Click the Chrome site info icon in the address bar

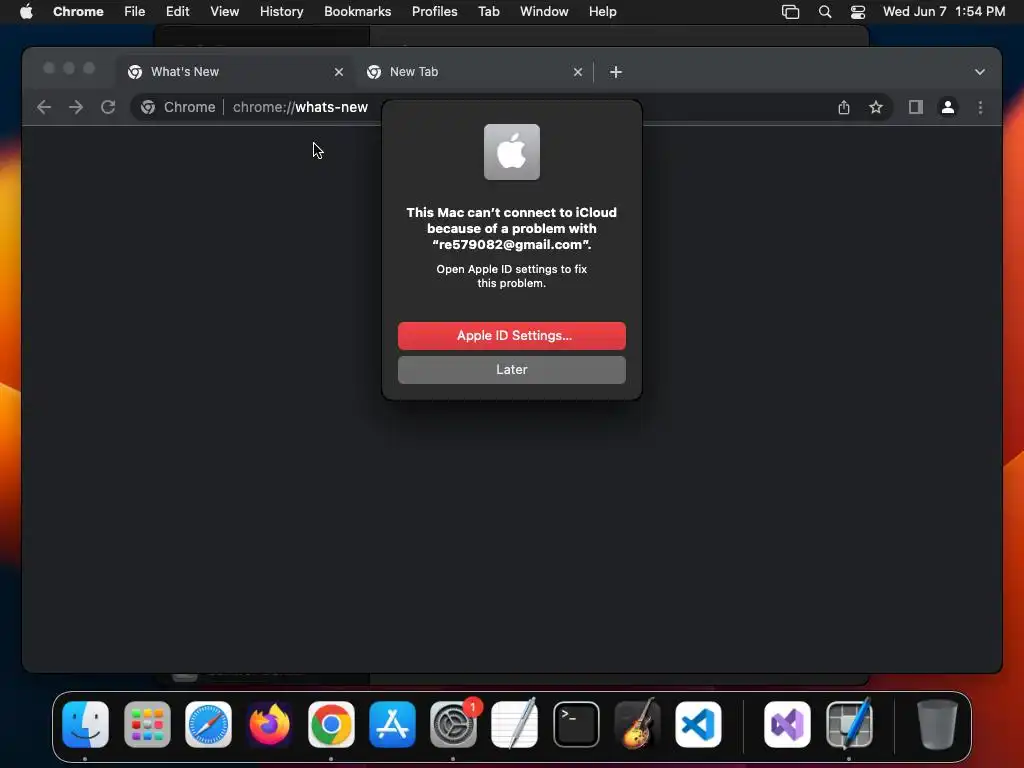point(148,107)
